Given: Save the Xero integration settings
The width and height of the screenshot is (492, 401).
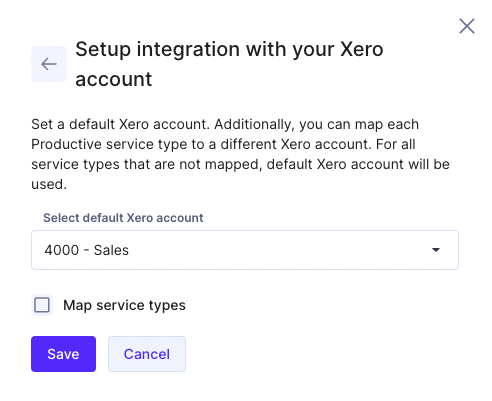Looking at the screenshot, I should click(x=63, y=354).
